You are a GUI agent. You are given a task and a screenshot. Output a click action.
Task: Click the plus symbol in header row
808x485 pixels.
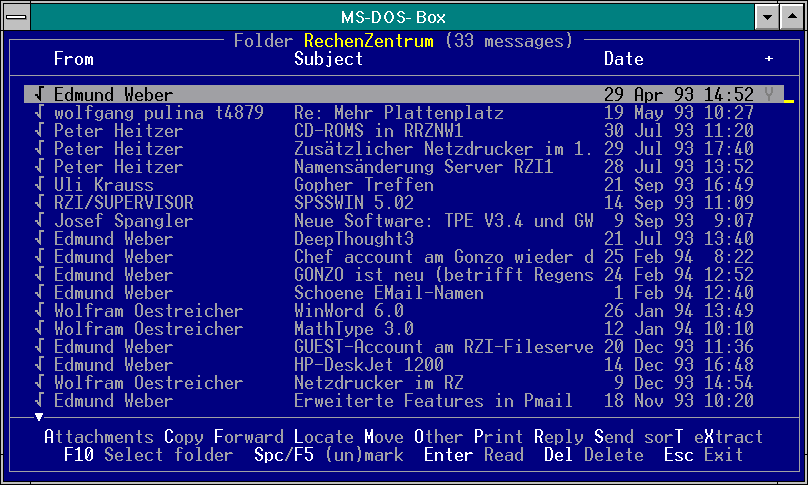[769, 59]
